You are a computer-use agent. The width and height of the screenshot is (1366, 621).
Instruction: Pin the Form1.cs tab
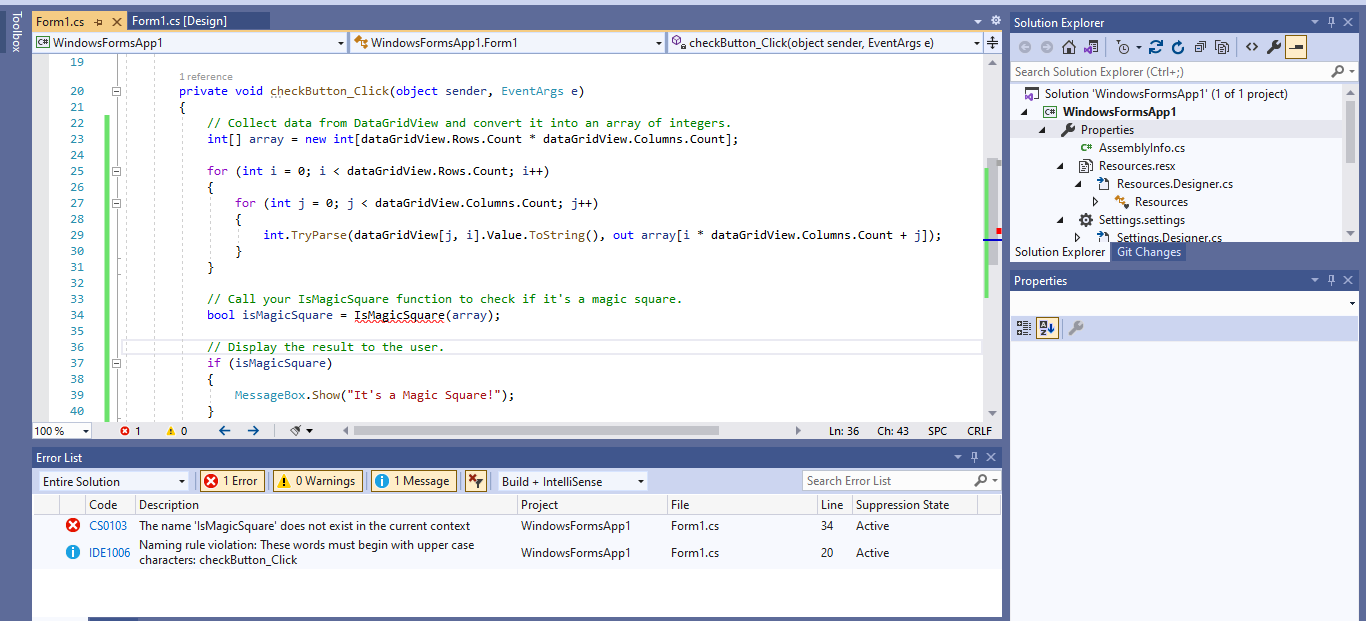(x=97, y=21)
